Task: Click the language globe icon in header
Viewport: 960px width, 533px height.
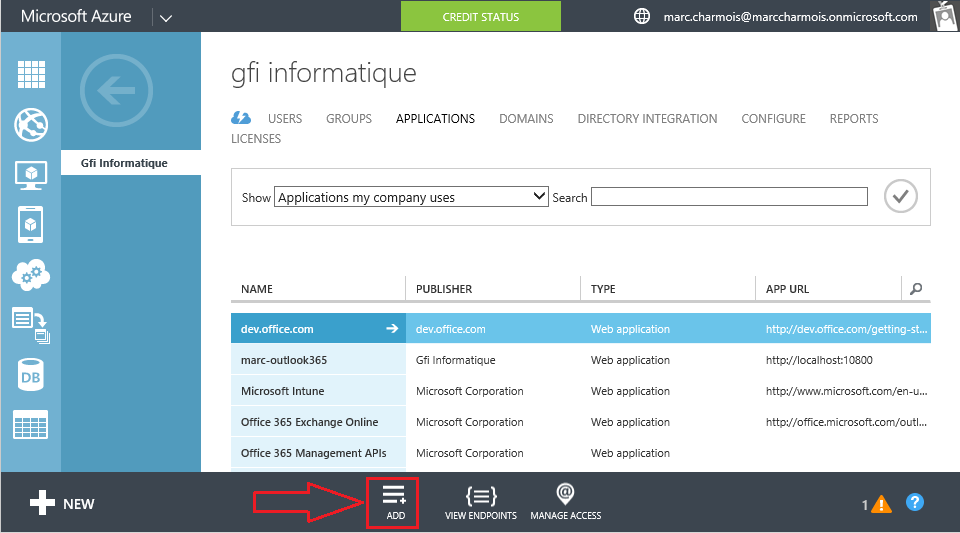Action: point(642,16)
